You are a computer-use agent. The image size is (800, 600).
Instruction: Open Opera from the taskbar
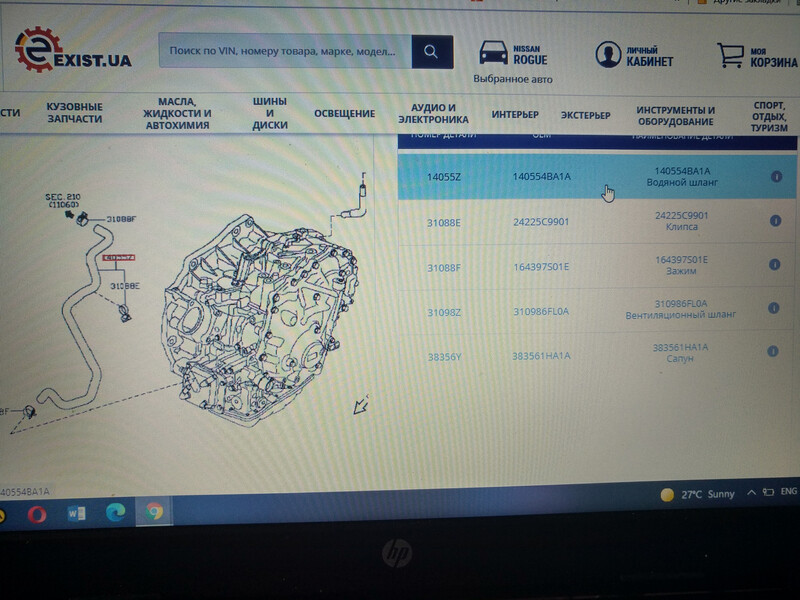[x=38, y=513]
